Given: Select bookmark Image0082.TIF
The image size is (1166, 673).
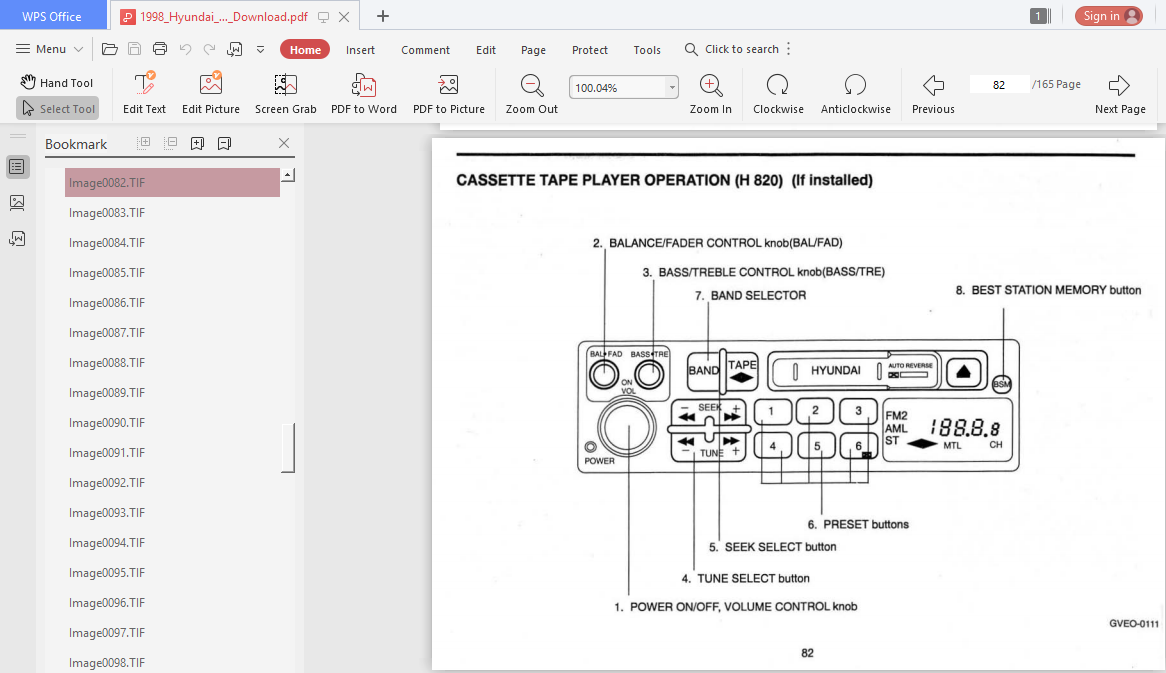Looking at the screenshot, I should coord(173,183).
